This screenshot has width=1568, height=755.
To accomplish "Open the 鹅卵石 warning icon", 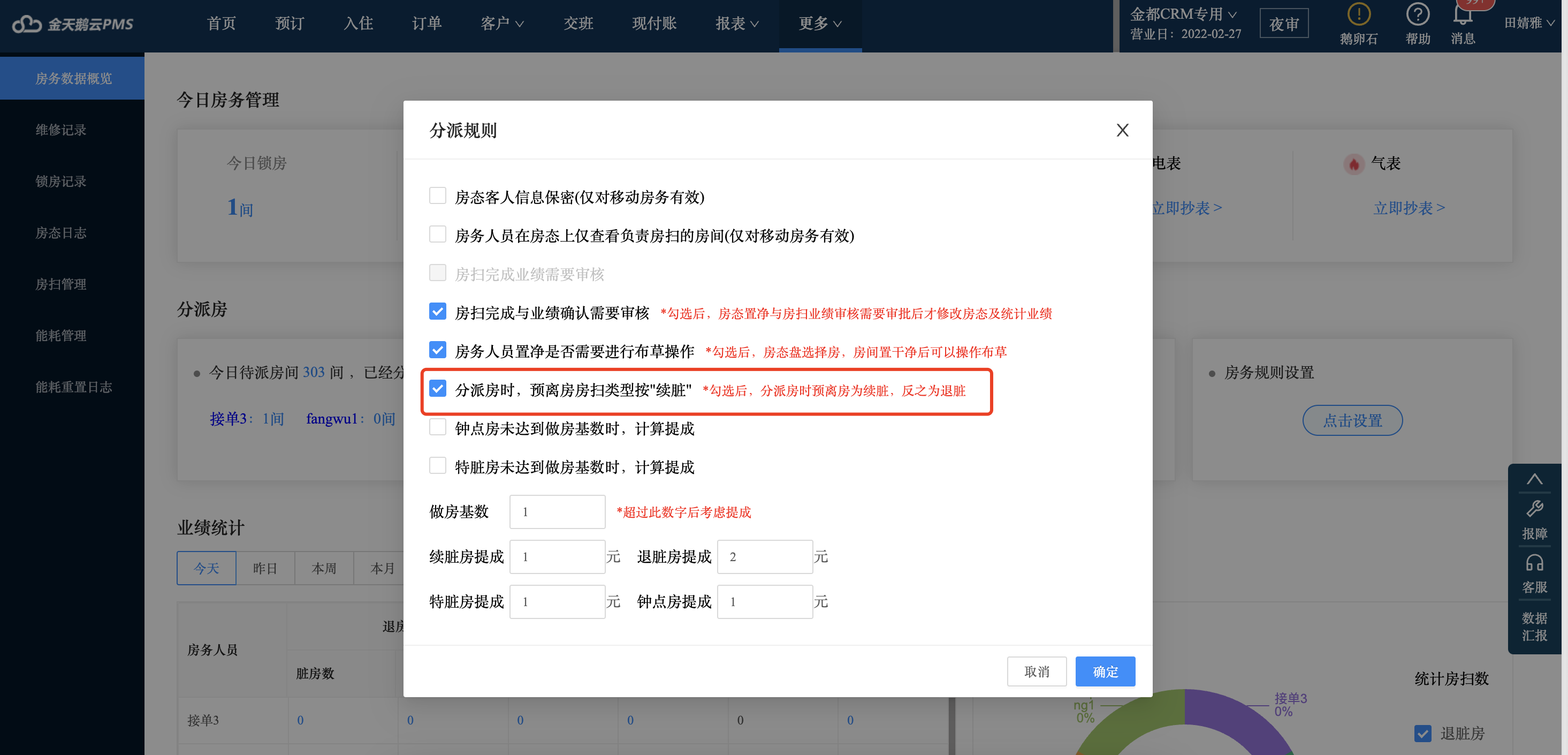I will coord(1359,13).
